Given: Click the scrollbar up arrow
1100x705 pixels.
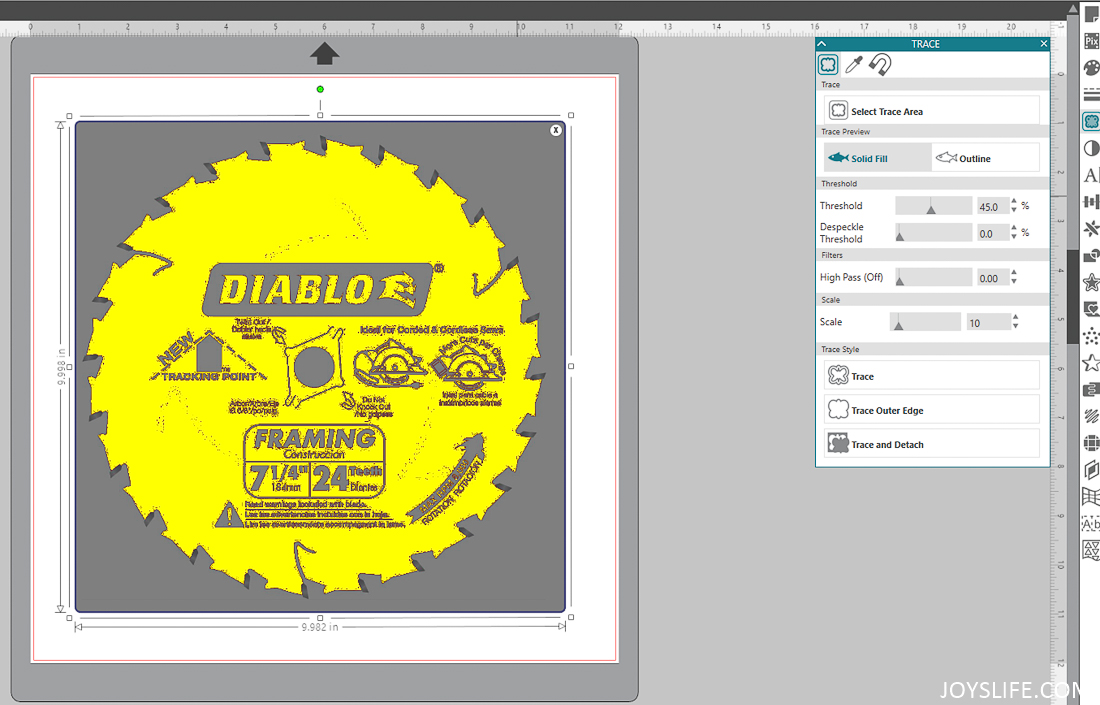Looking at the screenshot, I should tap(1073, 8).
